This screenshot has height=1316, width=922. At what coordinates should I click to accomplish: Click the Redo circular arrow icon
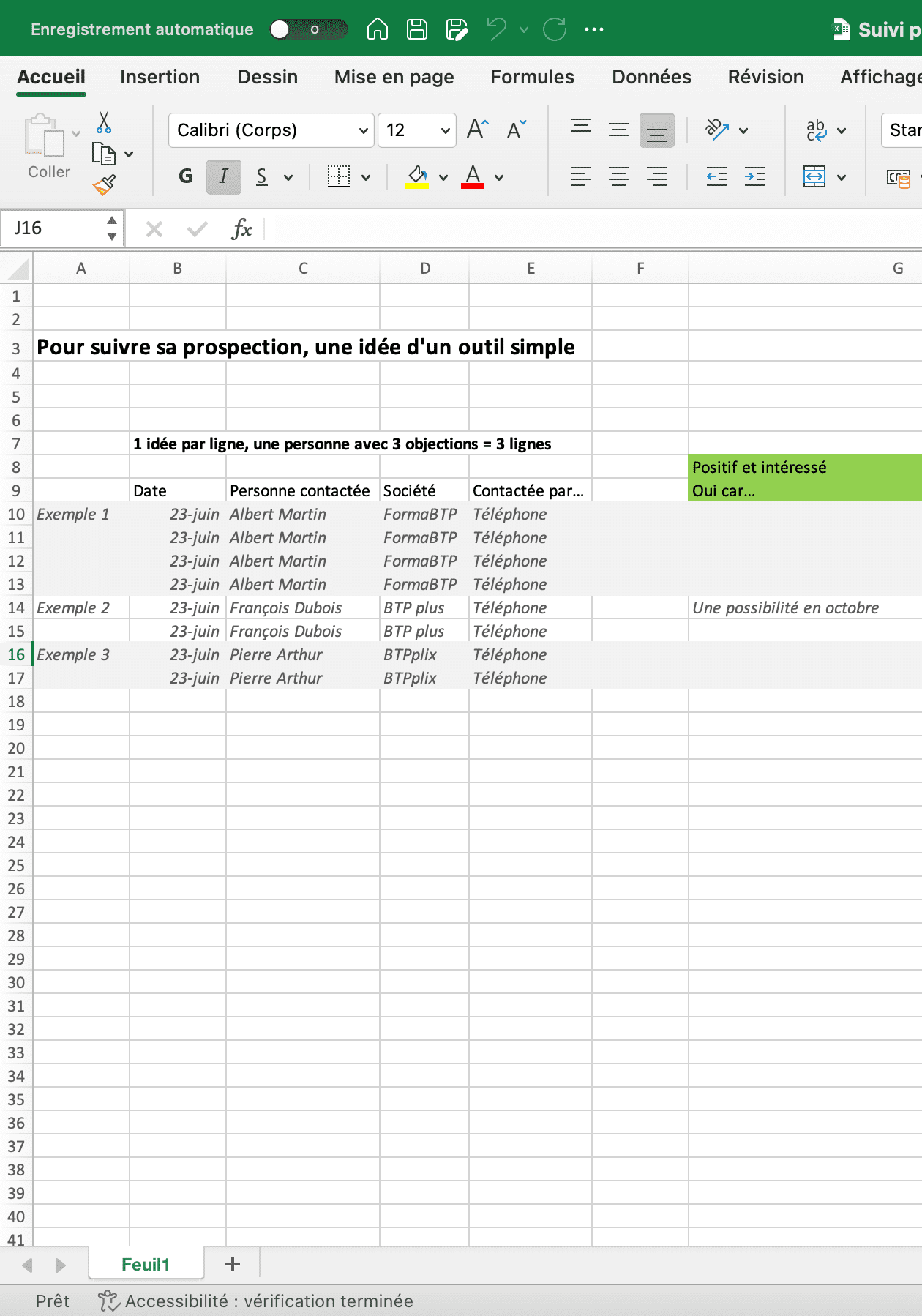tap(555, 29)
